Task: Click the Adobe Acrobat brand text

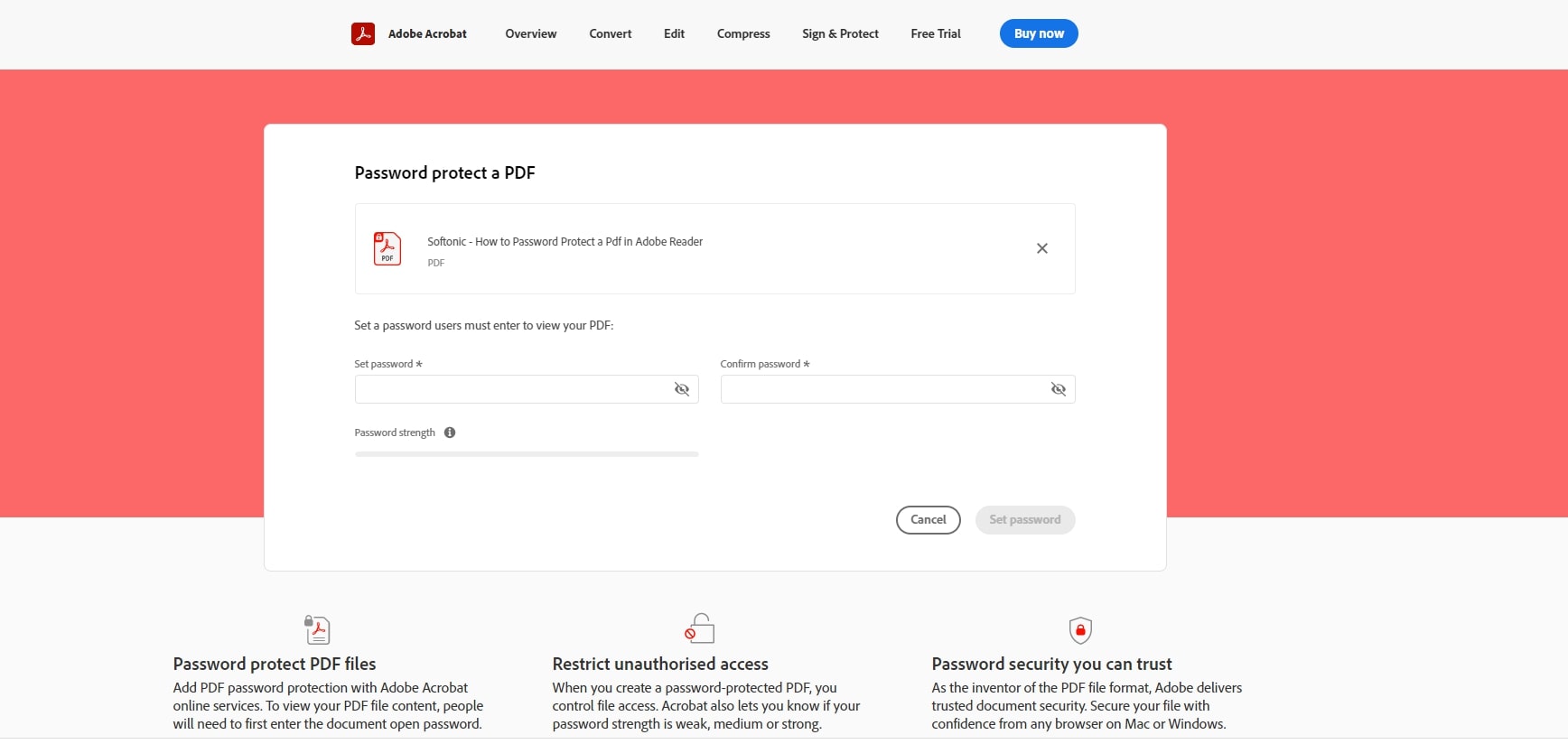Action: tap(427, 33)
